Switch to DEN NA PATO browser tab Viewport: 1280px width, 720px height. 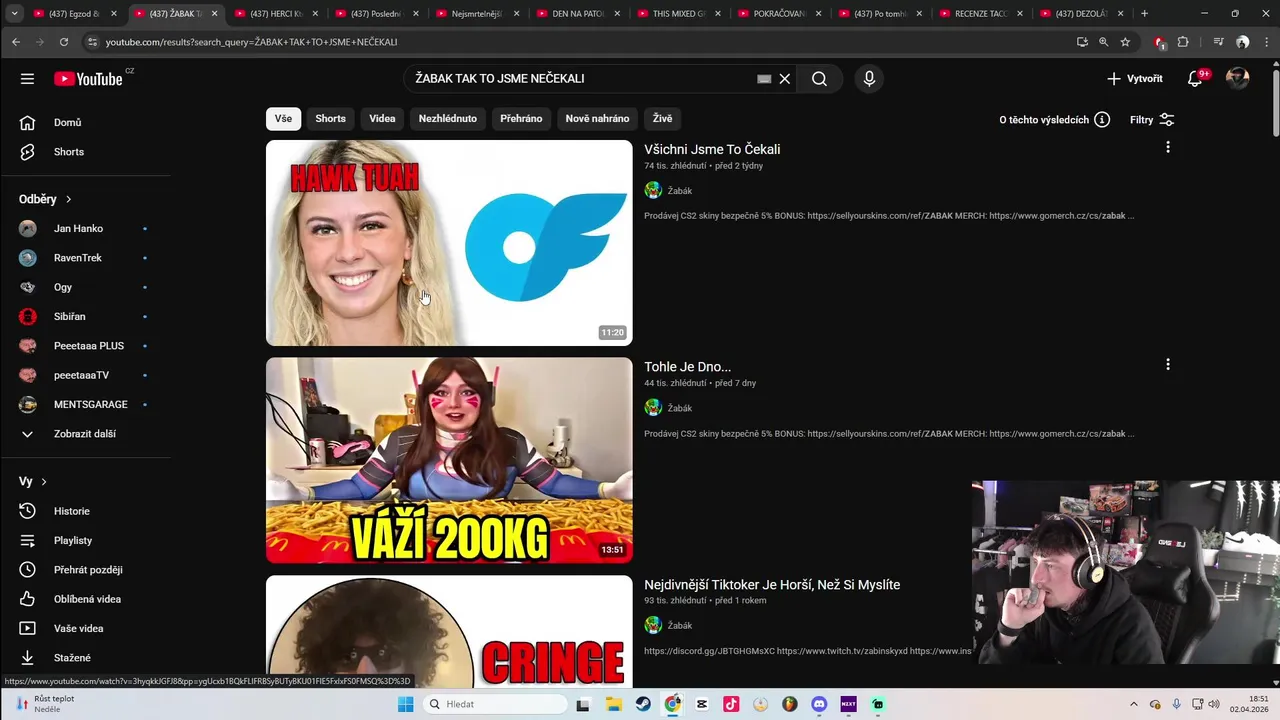pos(579,14)
